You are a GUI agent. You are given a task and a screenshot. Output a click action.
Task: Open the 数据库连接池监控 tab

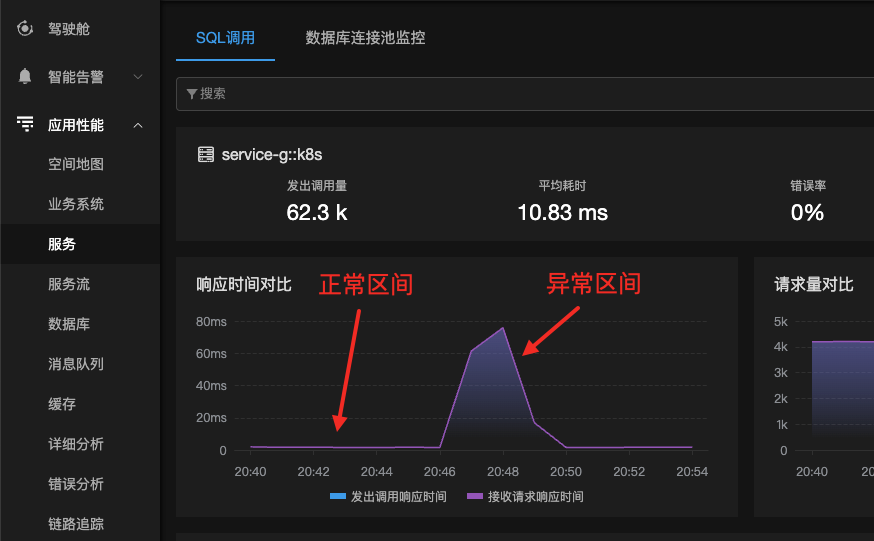coord(365,38)
